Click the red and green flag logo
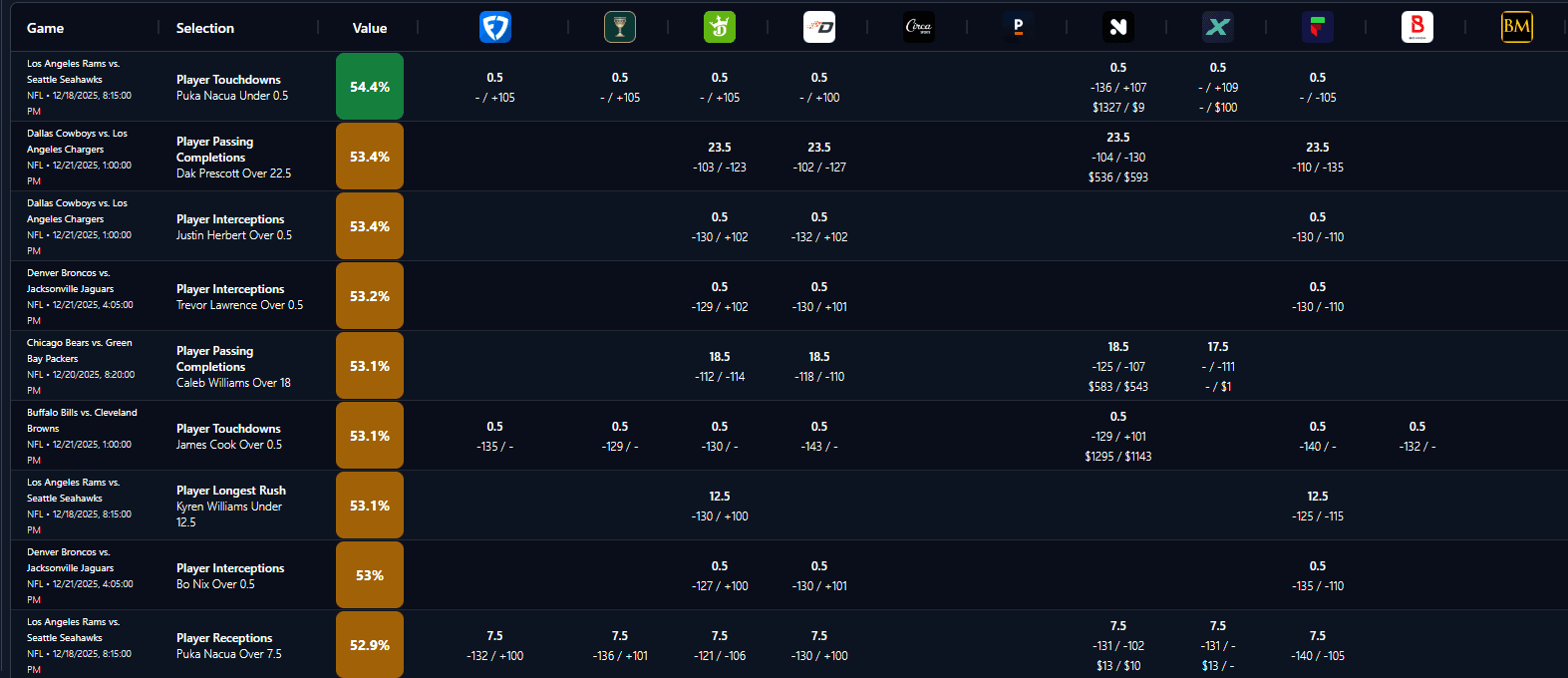 (x=1318, y=27)
